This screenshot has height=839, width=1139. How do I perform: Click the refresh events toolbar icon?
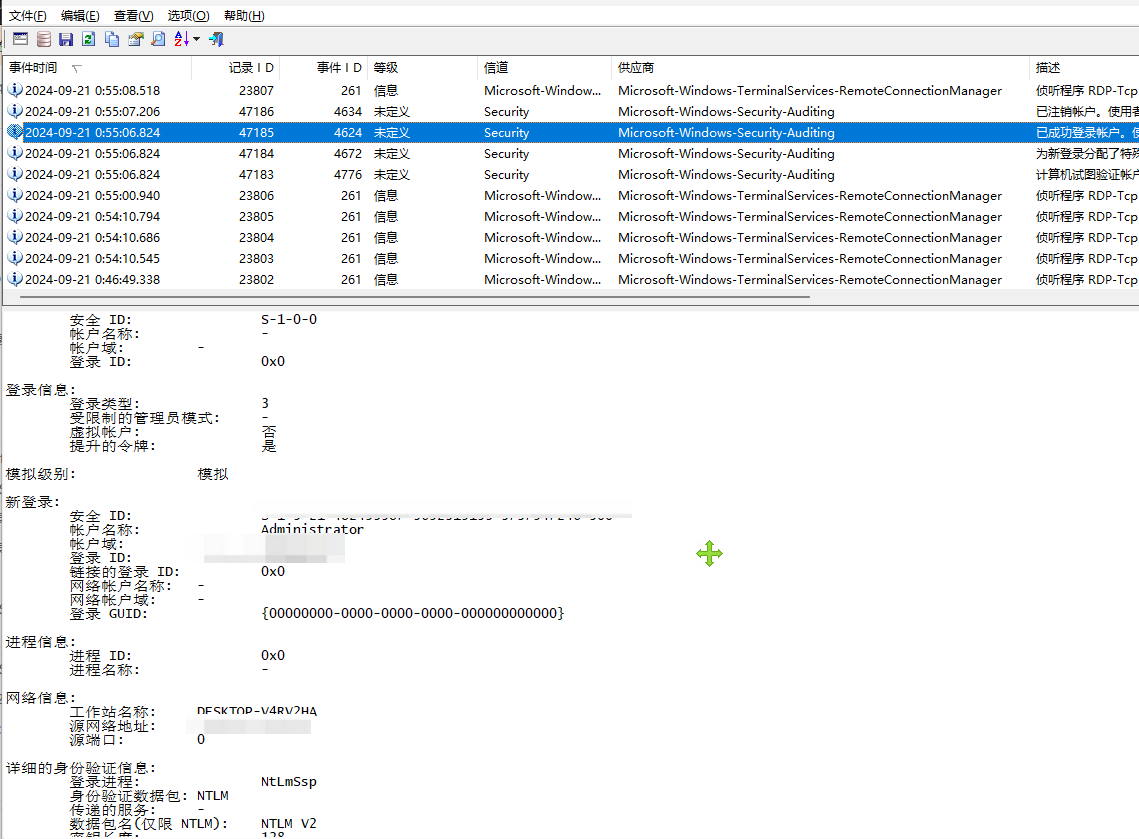click(88, 39)
